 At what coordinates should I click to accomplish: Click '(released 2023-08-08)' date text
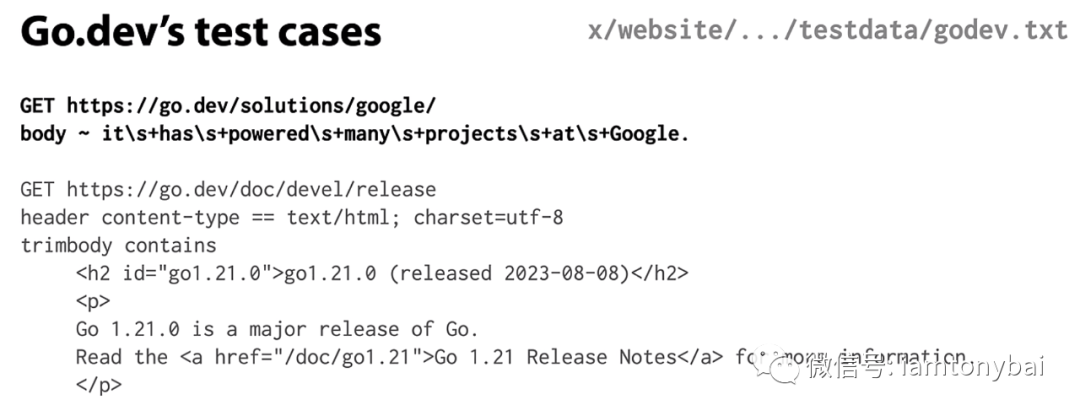[x=510, y=273]
